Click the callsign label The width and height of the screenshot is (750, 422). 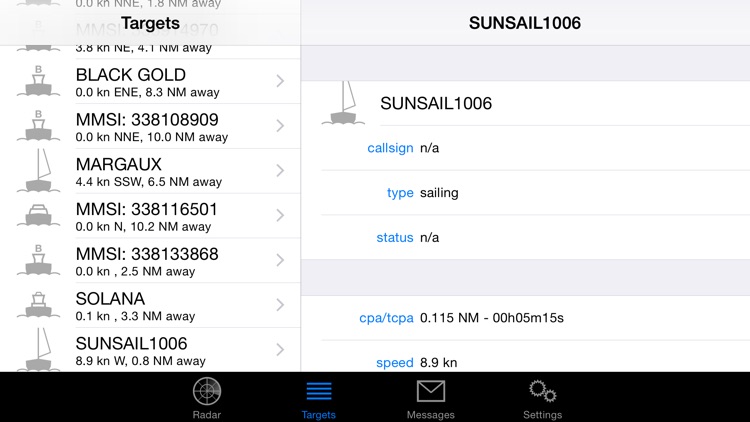390,148
